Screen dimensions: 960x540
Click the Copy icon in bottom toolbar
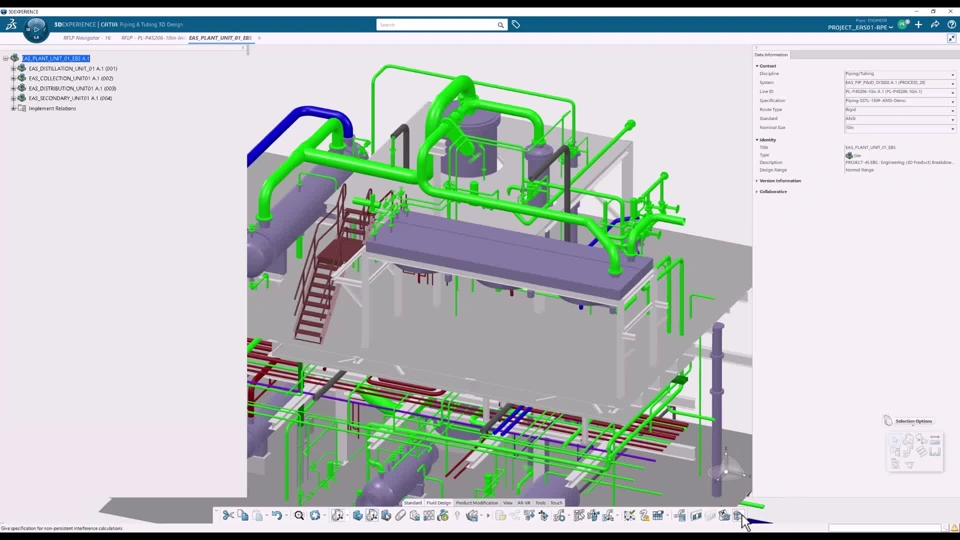point(243,516)
